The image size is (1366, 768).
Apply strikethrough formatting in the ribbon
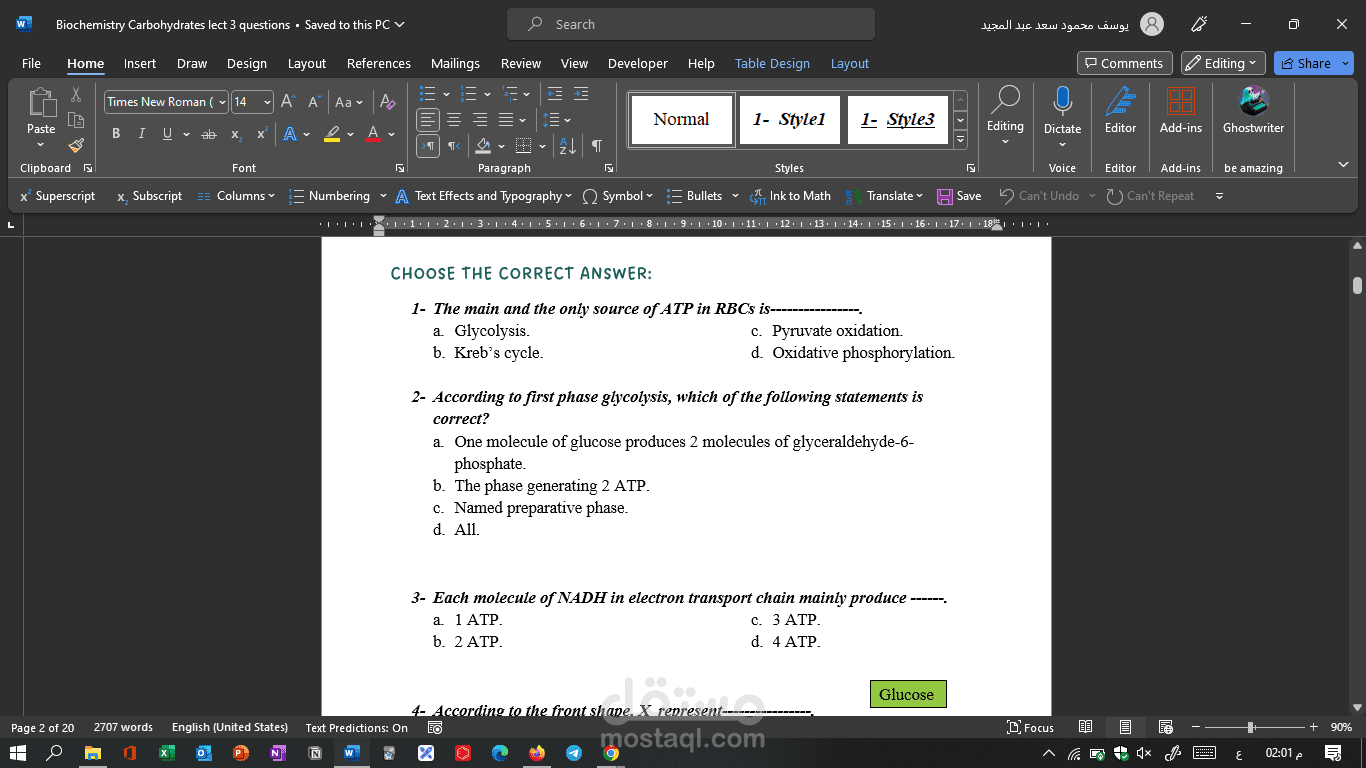tap(208, 134)
